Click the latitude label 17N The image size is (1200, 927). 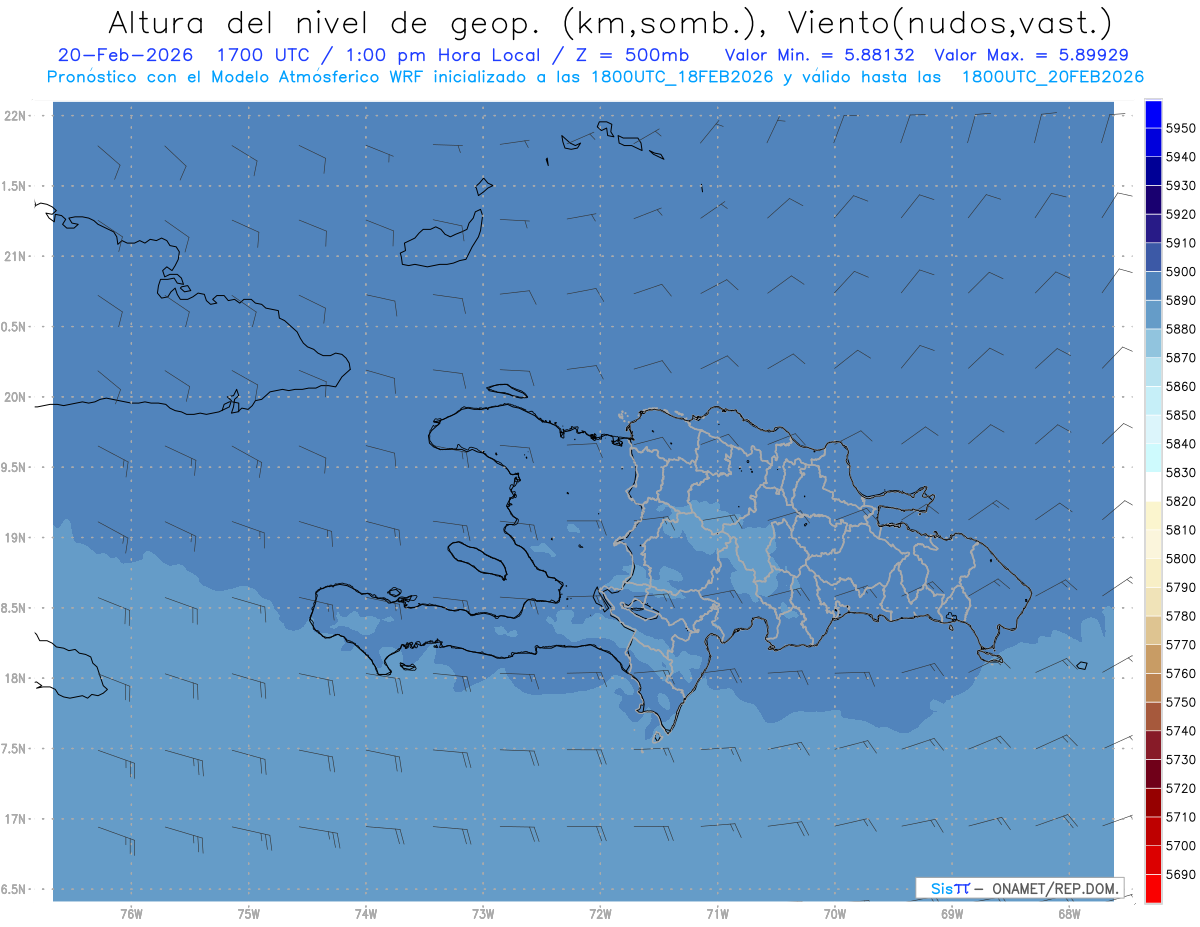(x=15, y=819)
